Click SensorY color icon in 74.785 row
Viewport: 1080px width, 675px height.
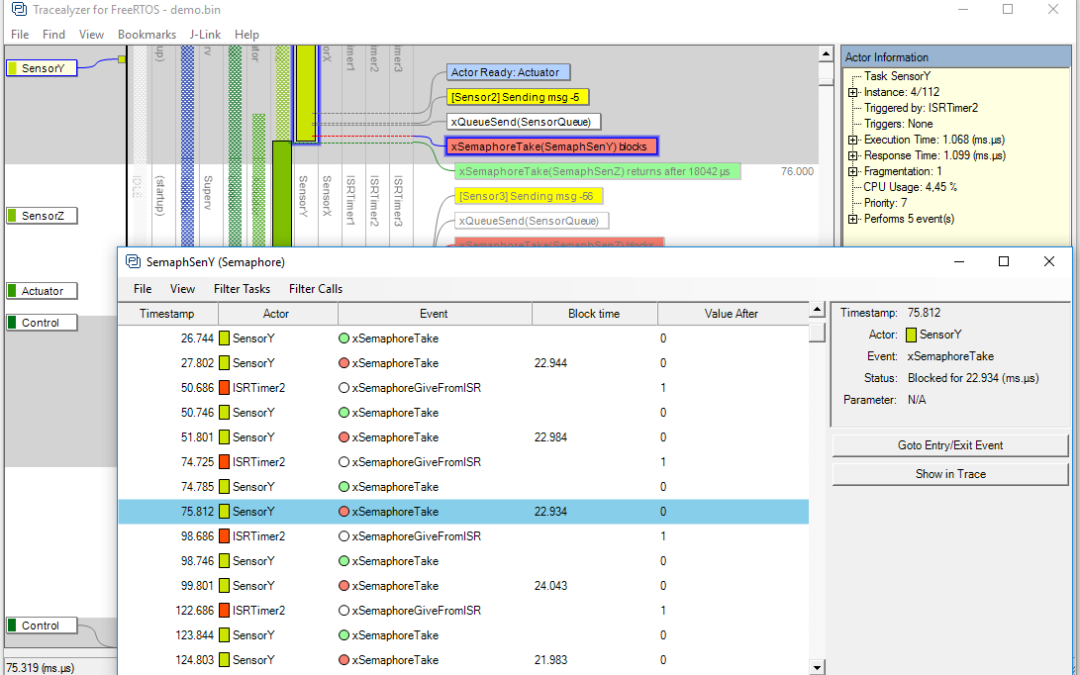pos(225,487)
